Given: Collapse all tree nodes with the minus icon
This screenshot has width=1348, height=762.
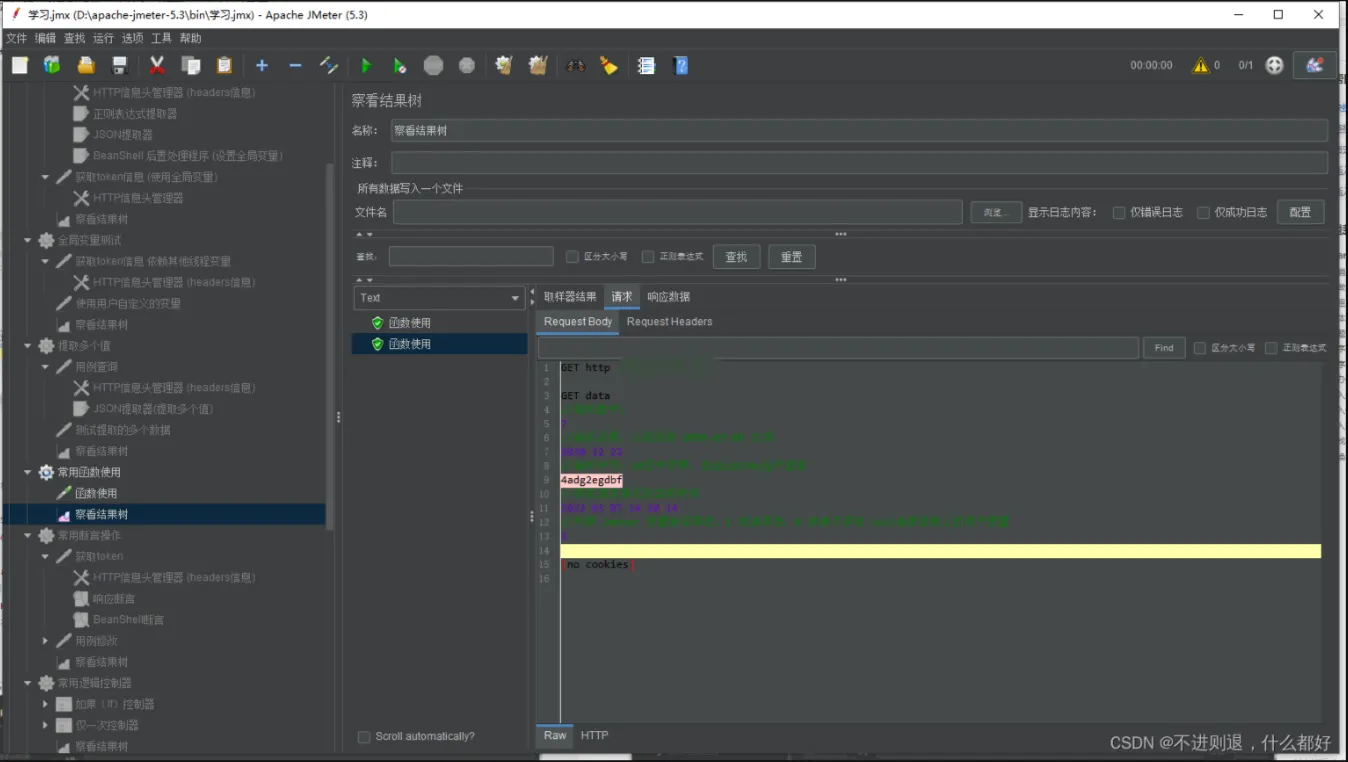Looking at the screenshot, I should [295, 65].
